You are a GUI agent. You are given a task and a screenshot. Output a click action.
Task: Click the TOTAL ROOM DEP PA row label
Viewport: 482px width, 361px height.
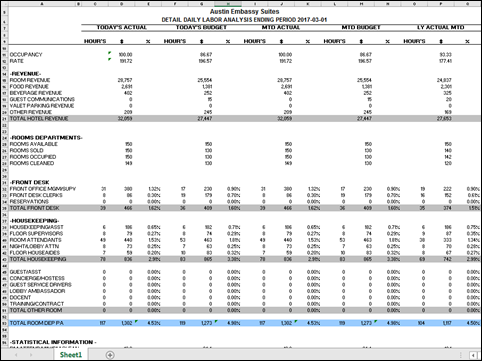[36, 323]
